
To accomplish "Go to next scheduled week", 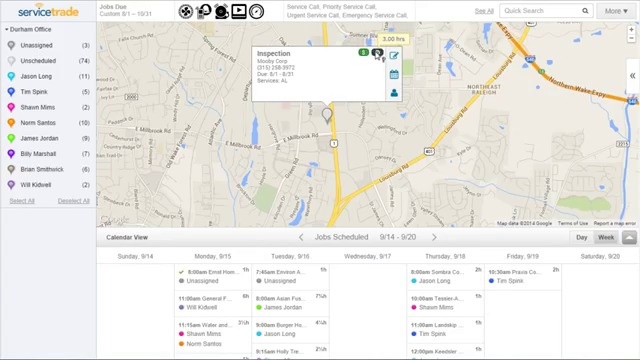I will [434, 237].
